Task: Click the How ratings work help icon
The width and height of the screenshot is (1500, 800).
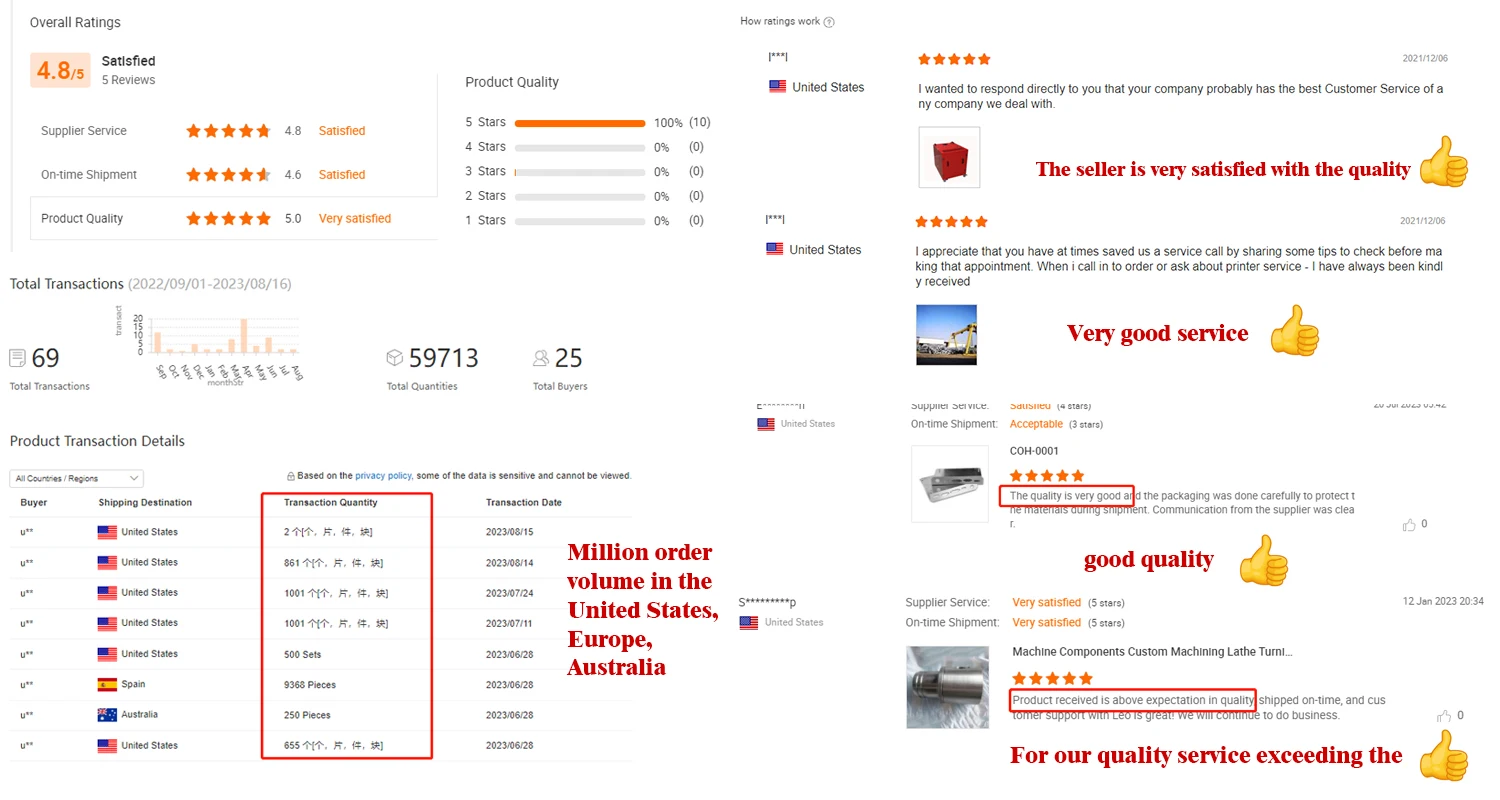Action: (829, 22)
